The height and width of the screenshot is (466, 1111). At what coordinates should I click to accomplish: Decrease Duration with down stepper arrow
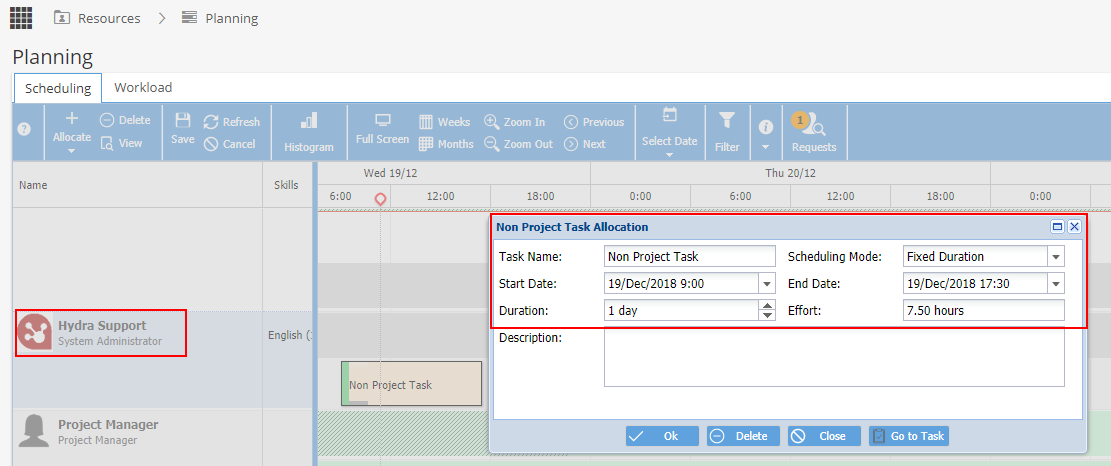pyautogui.click(x=767, y=315)
